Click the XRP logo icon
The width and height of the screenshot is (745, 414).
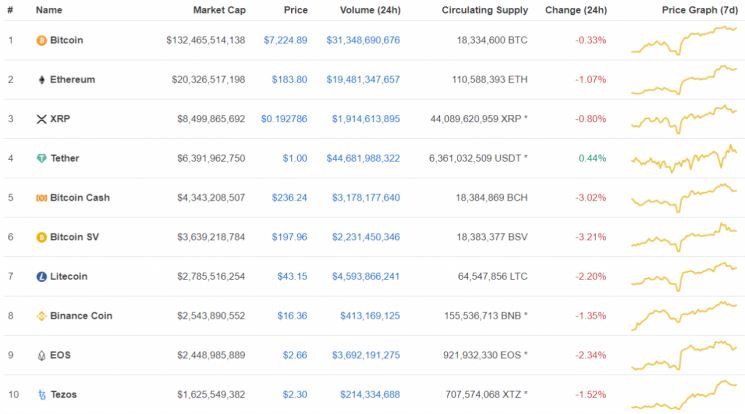(x=41, y=119)
